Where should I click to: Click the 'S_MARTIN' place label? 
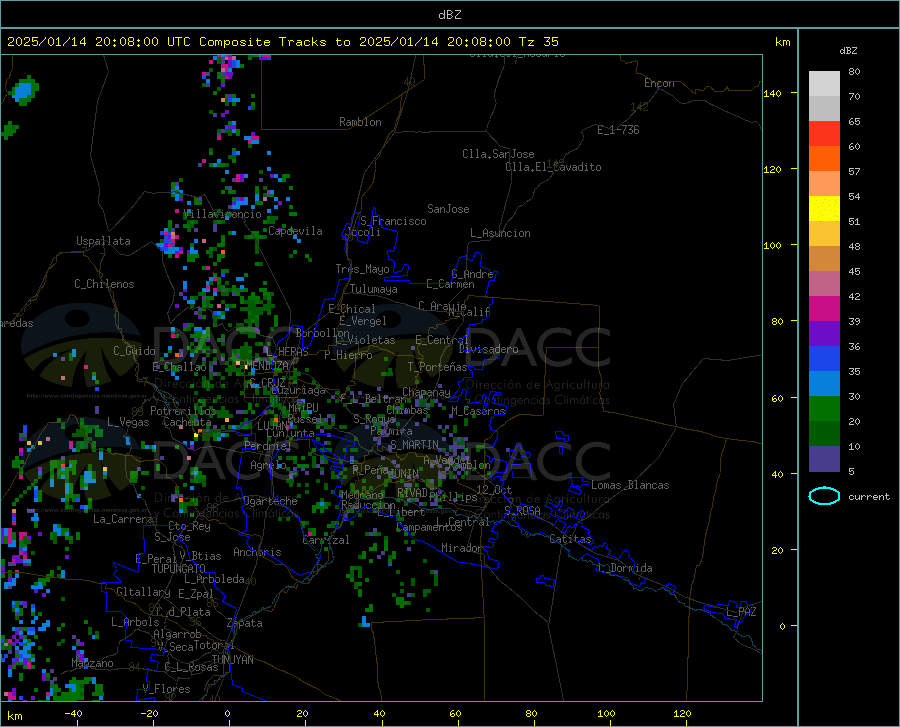point(414,445)
